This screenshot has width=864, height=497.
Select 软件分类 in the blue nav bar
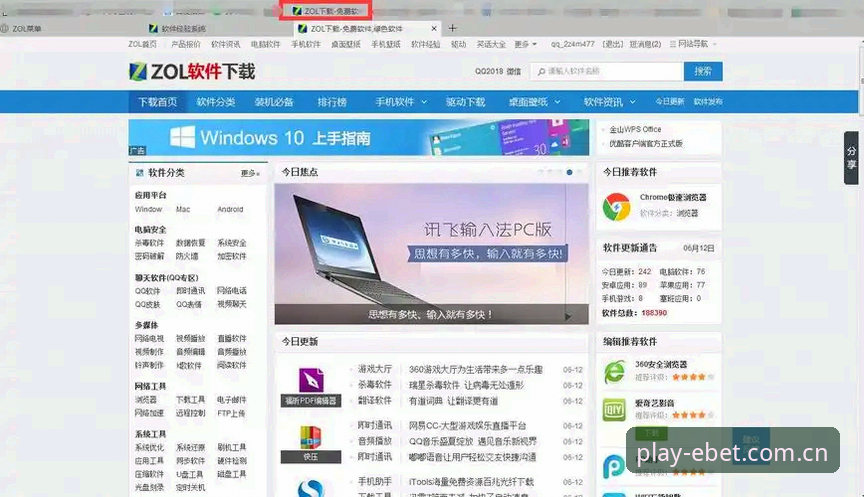[x=215, y=102]
